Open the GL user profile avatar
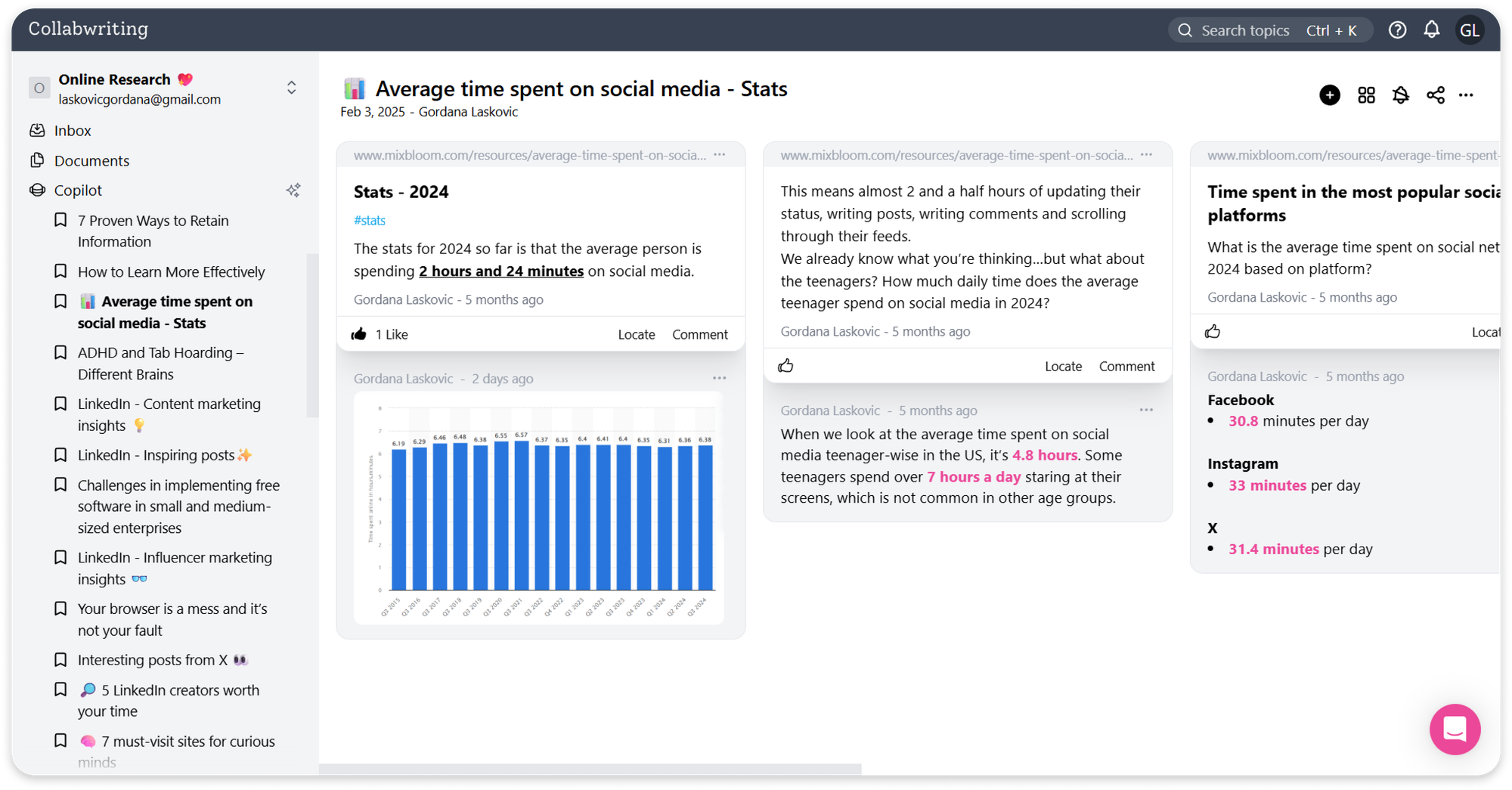Viewport: 1512px width, 790px height. tap(1469, 30)
